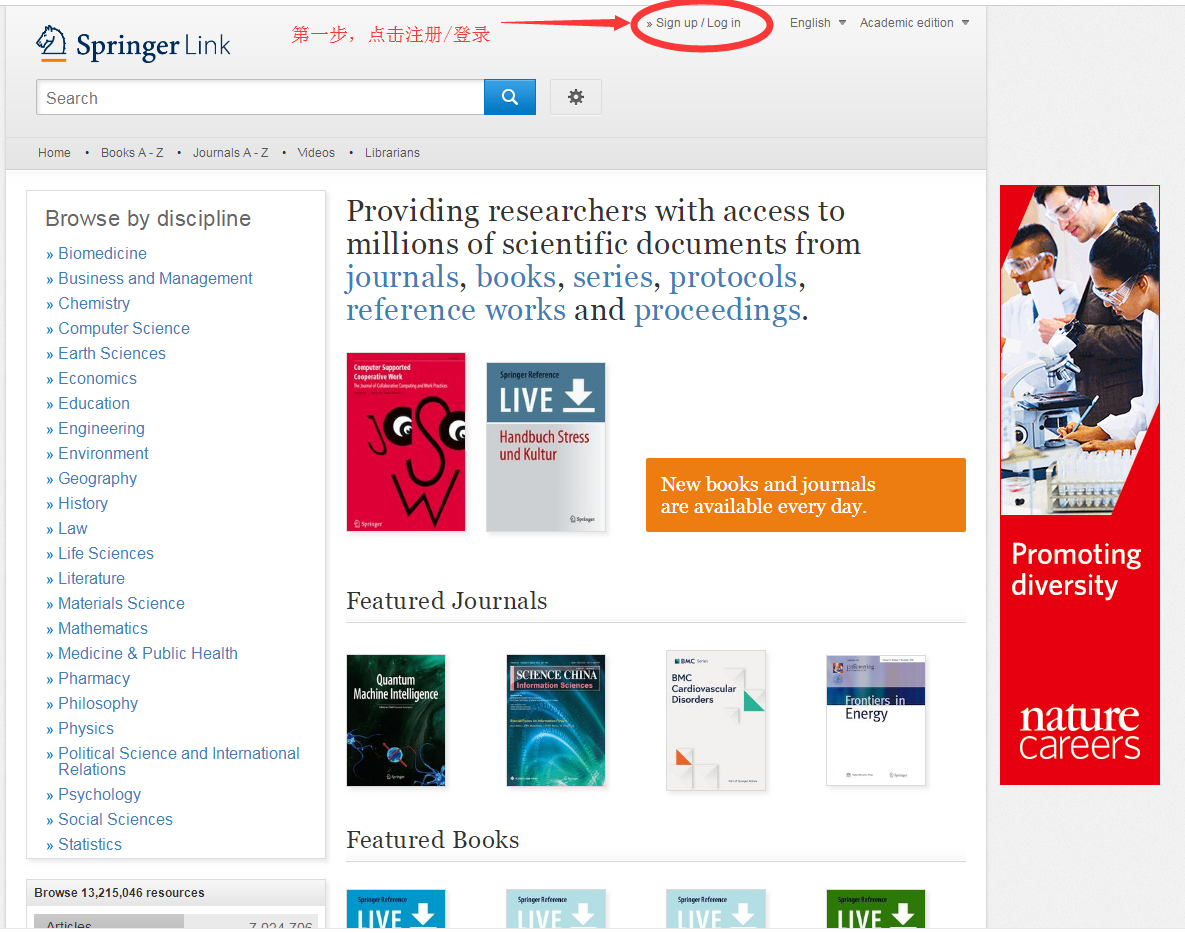Expand the Academic edition dropdown
This screenshot has width=1185, height=933.
(x=914, y=23)
